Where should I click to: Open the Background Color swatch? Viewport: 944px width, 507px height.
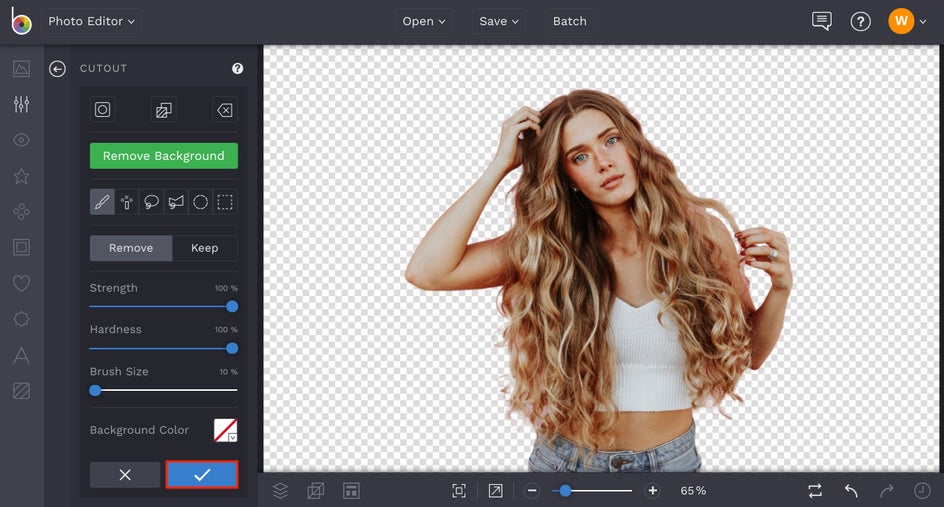click(226, 430)
